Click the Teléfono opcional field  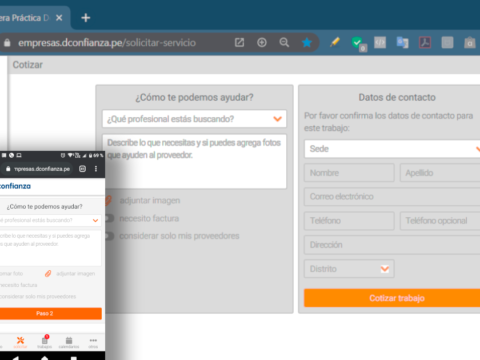click(440, 221)
